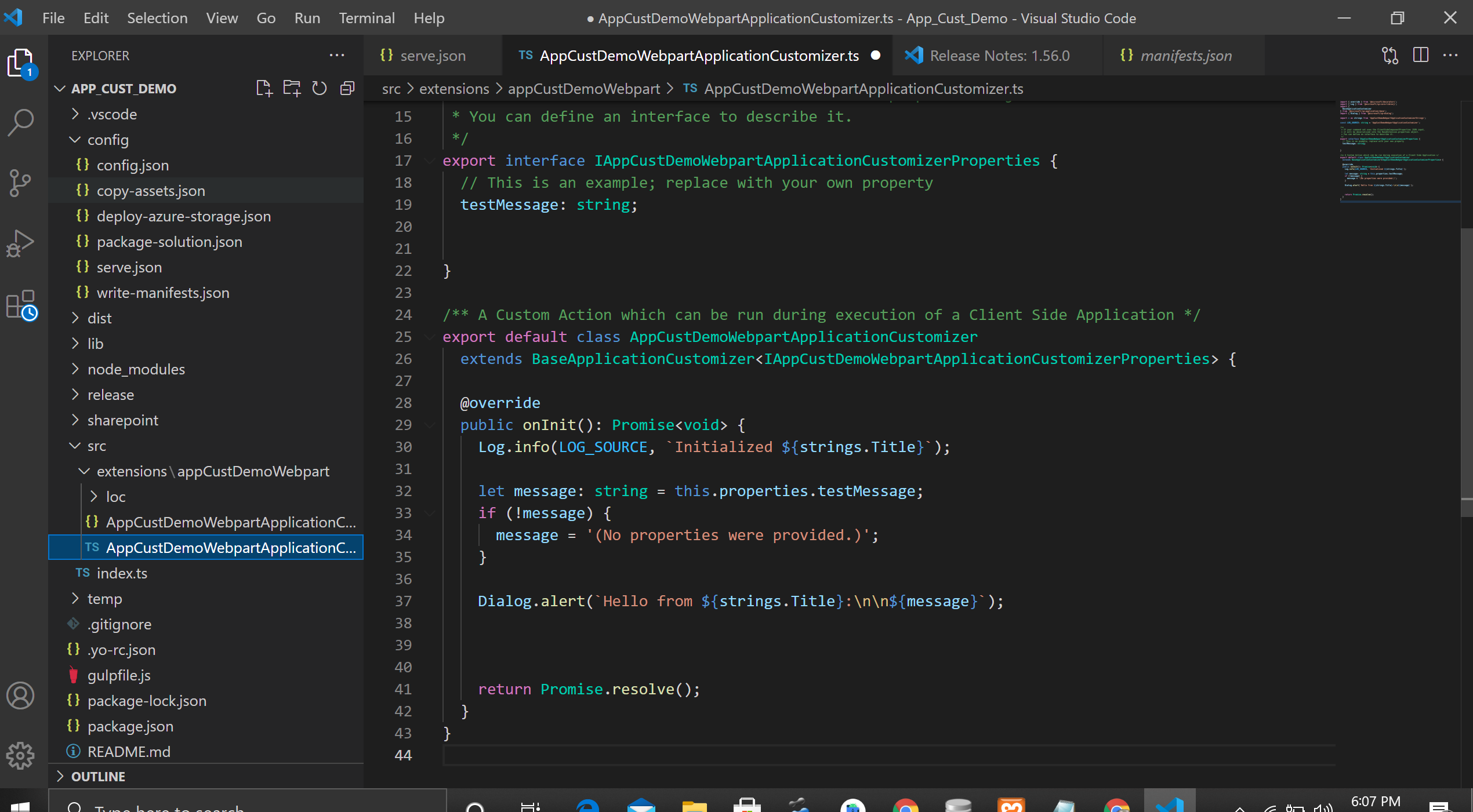The height and width of the screenshot is (812, 1473).
Task: Open README.md in explorer
Action: [x=206, y=752]
